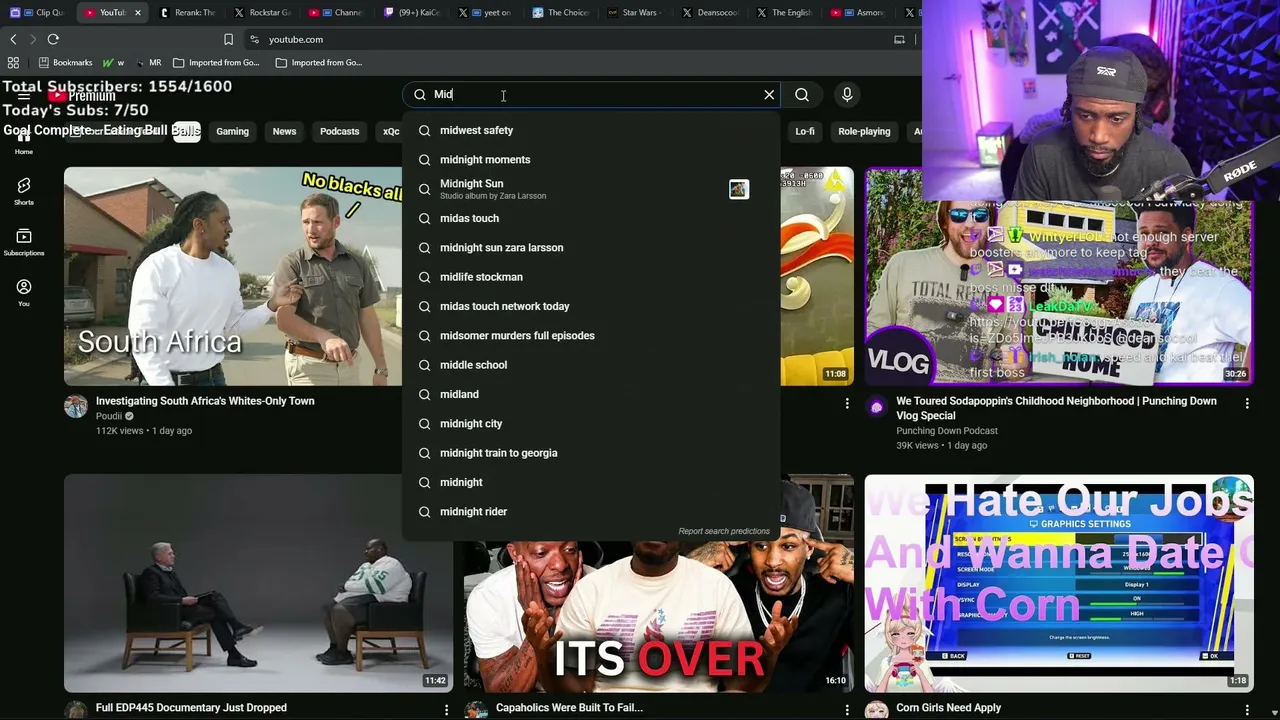Open Subscriptions from the sidebar
Viewport: 1280px width, 720px height.
pos(24,242)
